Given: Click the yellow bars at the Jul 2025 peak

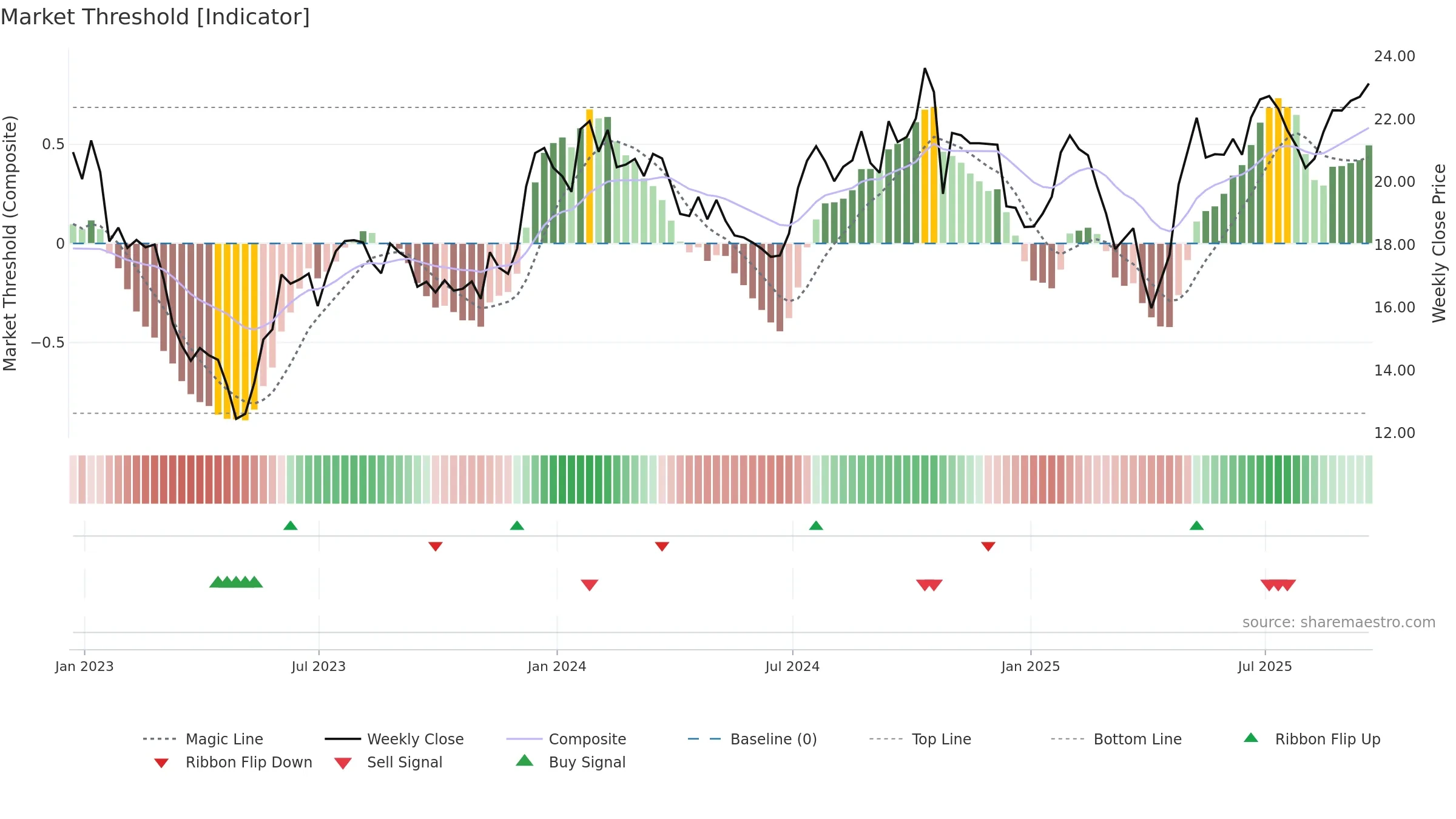Looking at the screenshot, I should pyautogui.click(x=1278, y=171).
